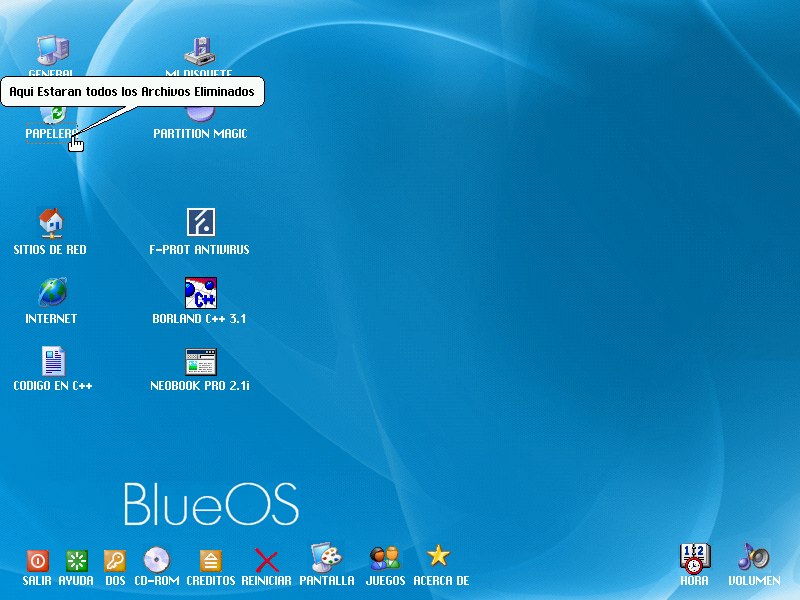Click the 'F-PROT ANTIVIRUS' label

(199, 249)
